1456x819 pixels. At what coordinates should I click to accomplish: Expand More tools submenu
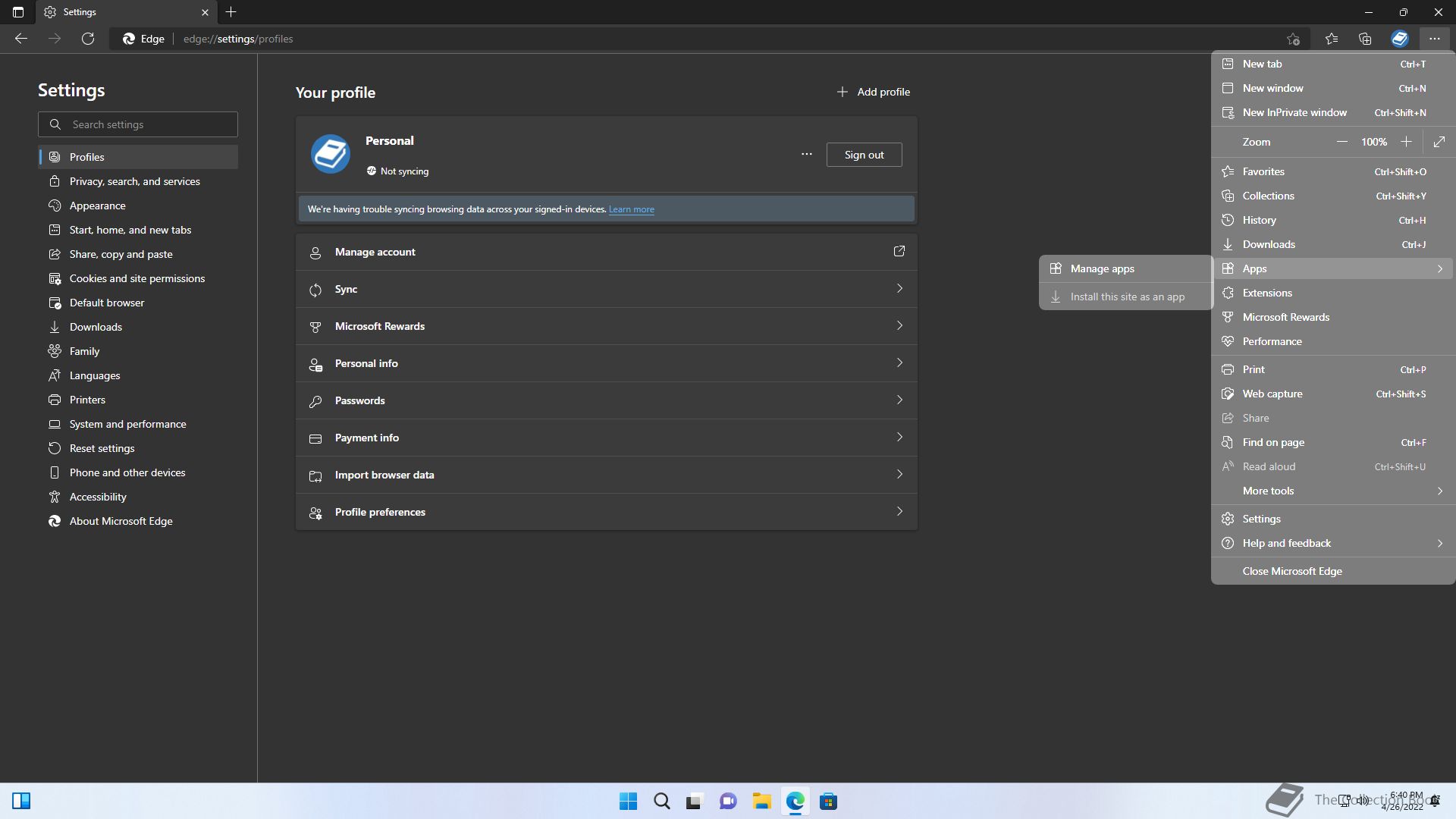(x=1332, y=491)
